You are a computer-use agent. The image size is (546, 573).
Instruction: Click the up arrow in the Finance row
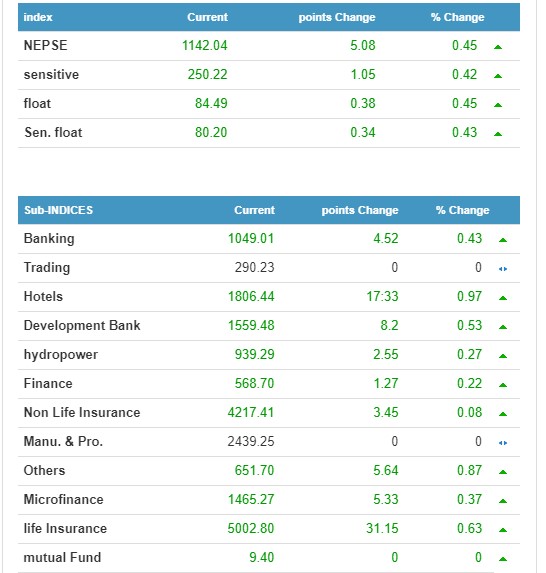503,385
